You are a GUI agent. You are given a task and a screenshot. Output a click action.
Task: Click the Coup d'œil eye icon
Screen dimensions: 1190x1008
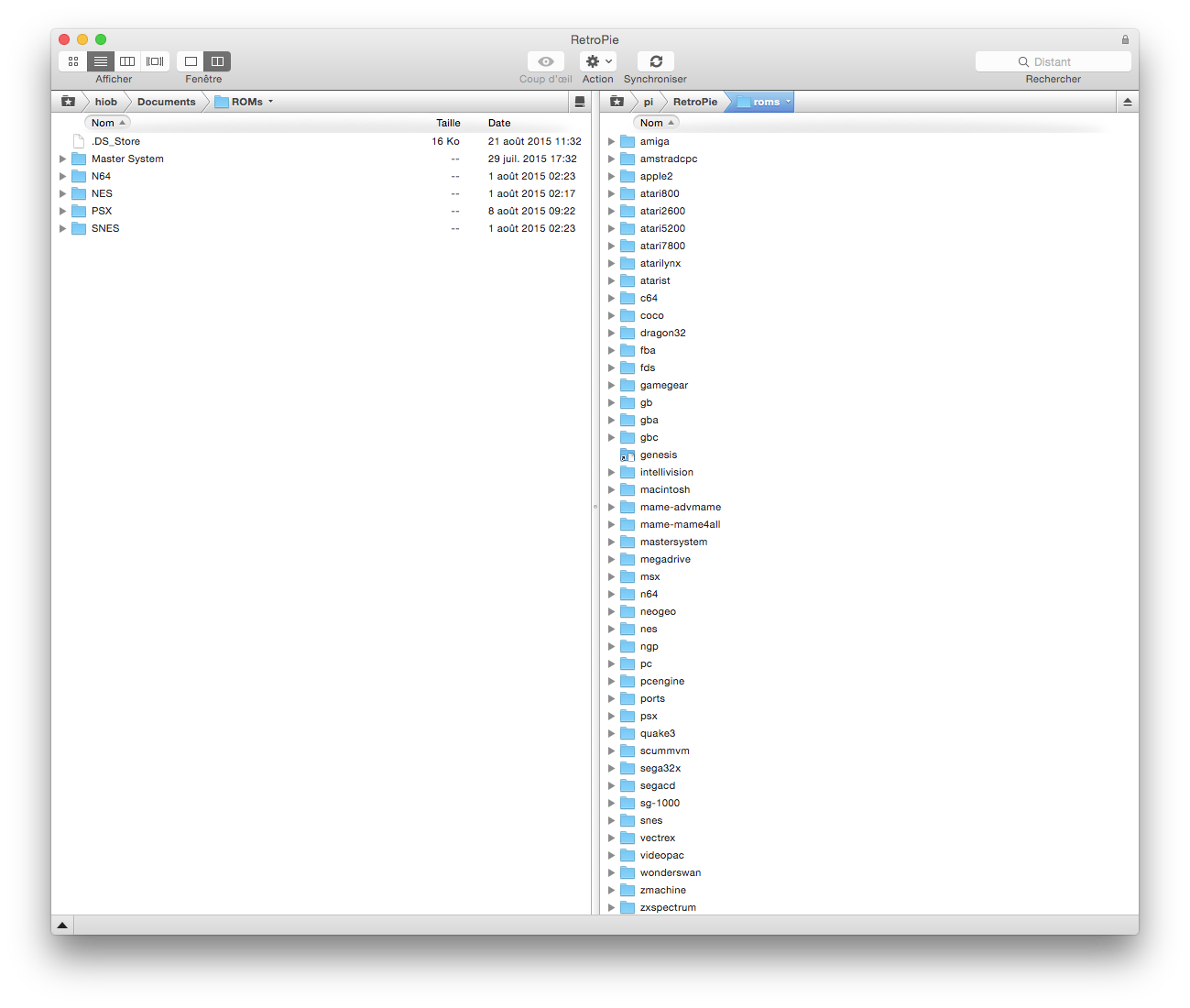tap(546, 61)
